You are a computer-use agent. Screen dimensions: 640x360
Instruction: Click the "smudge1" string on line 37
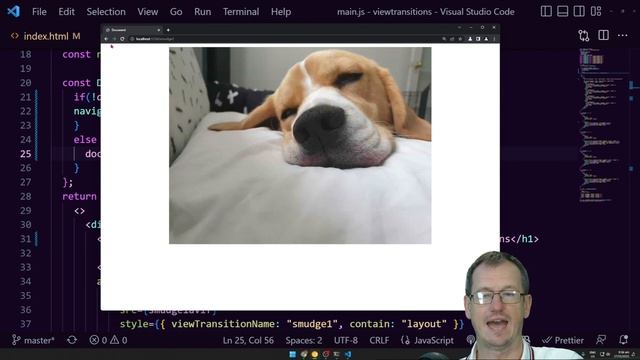tap(312, 324)
